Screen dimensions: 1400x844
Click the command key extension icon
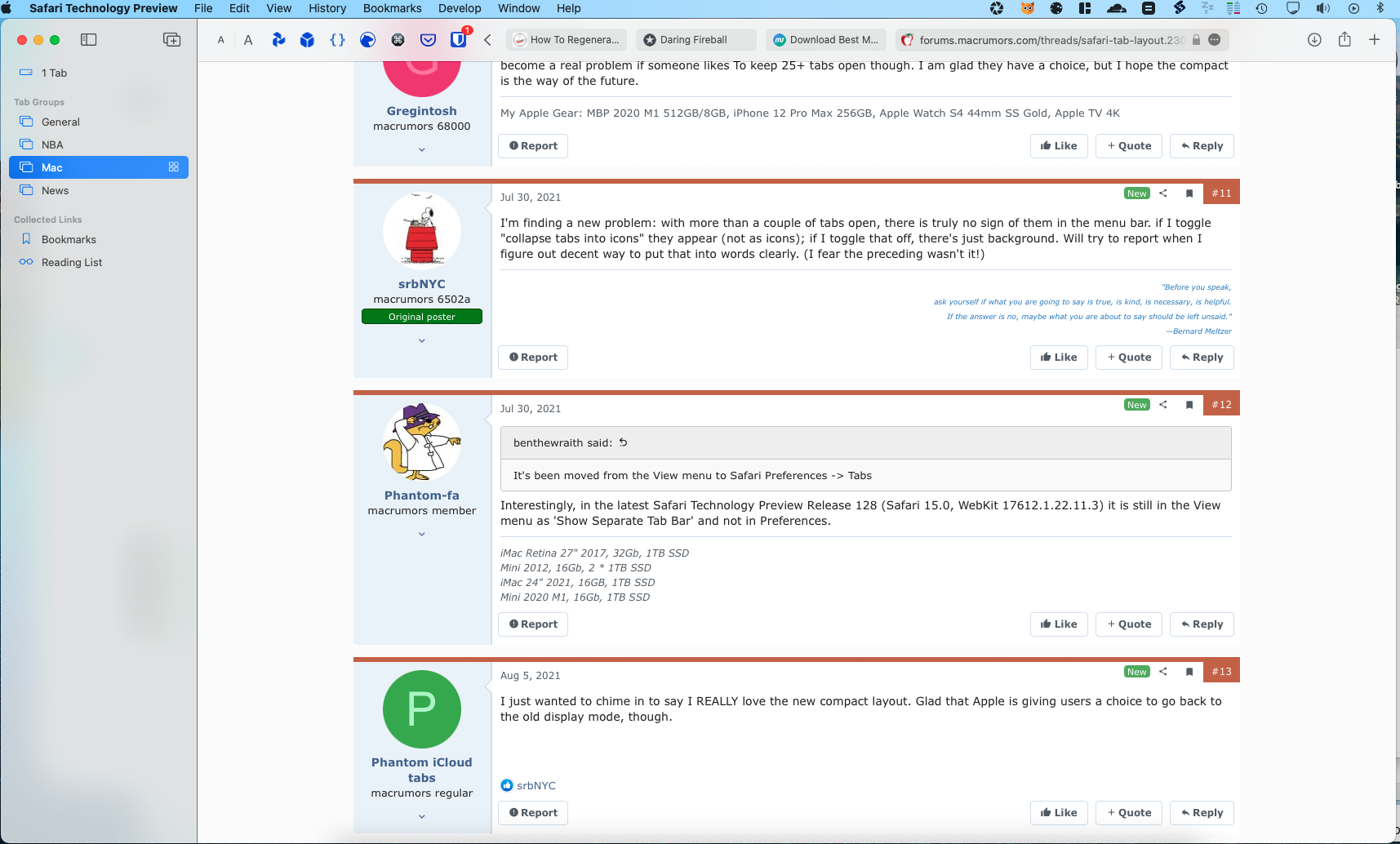(x=398, y=40)
